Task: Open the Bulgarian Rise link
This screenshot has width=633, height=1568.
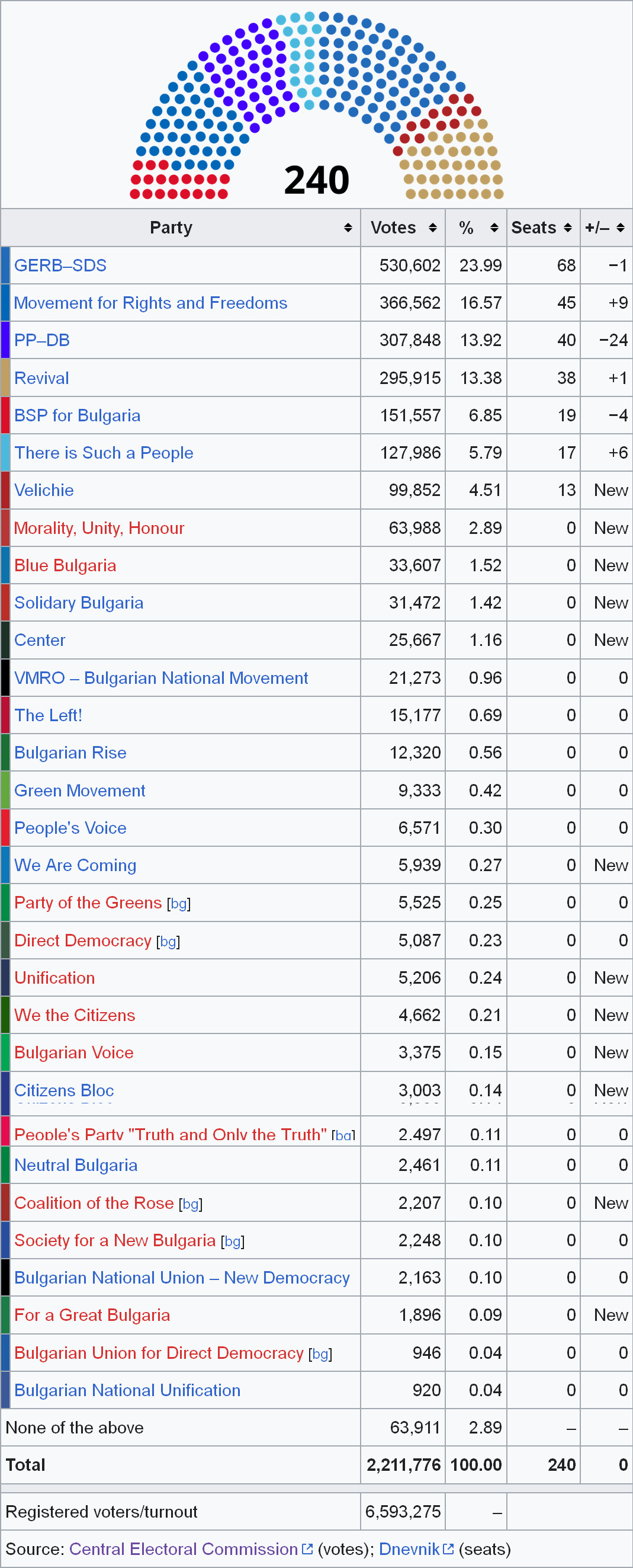Action: point(70,753)
